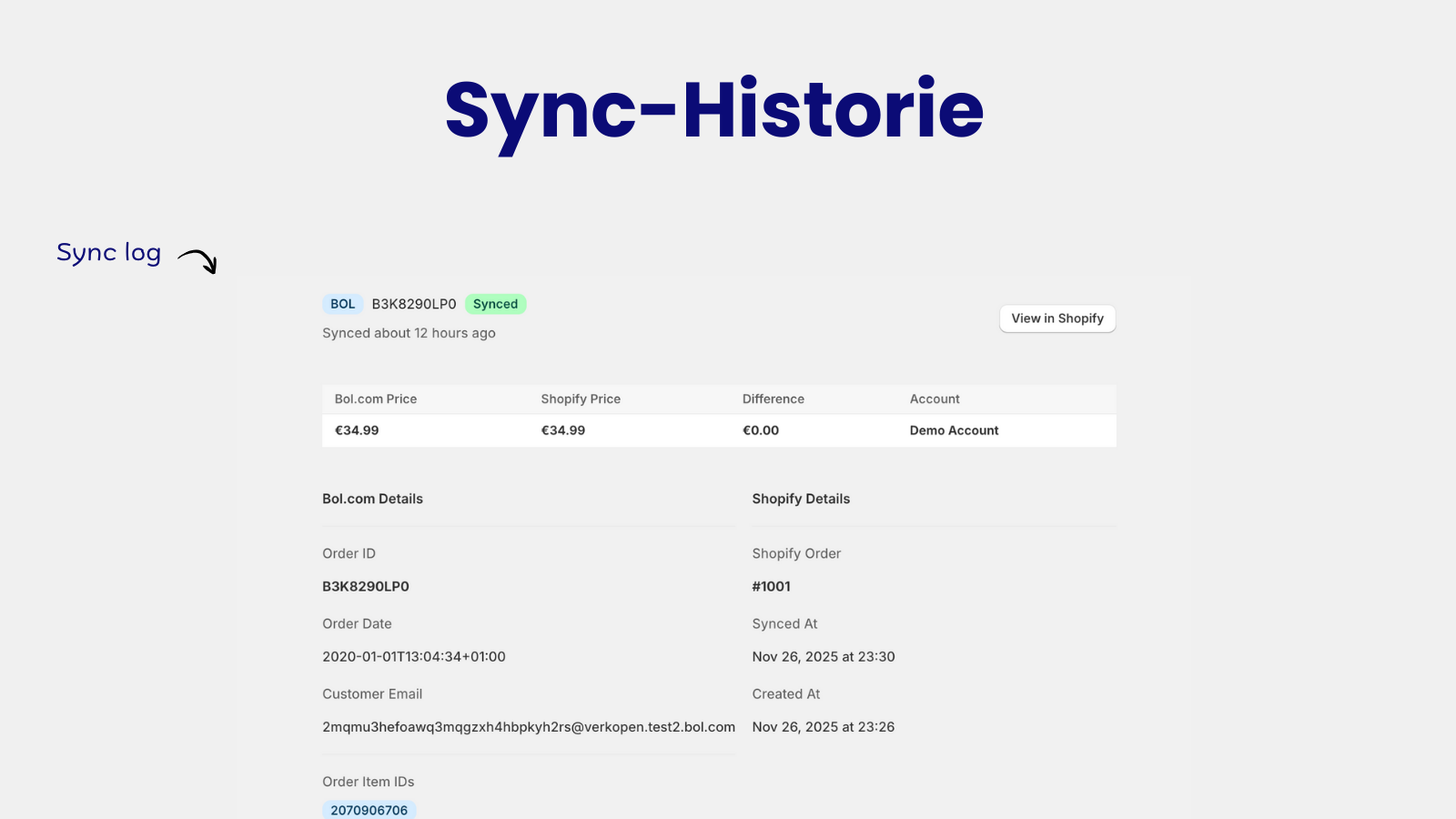Image resolution: width=1456 pixels, height=819 pixels.
Task: Click the BOL badge
Action: (342, 304)
